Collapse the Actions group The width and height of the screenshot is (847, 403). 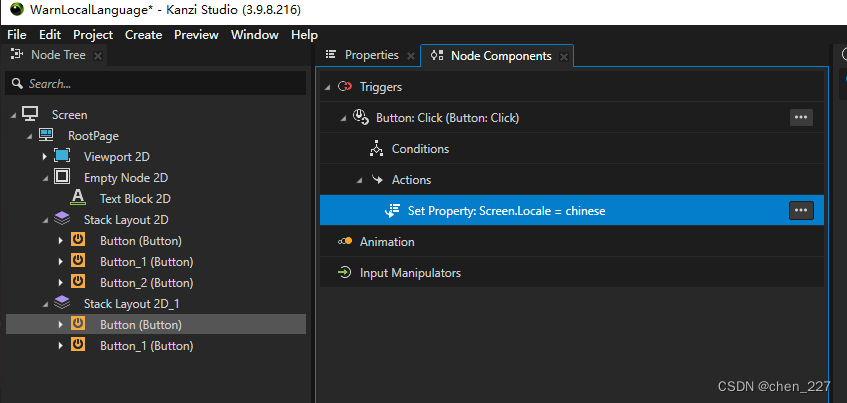[x=359, y=180]
